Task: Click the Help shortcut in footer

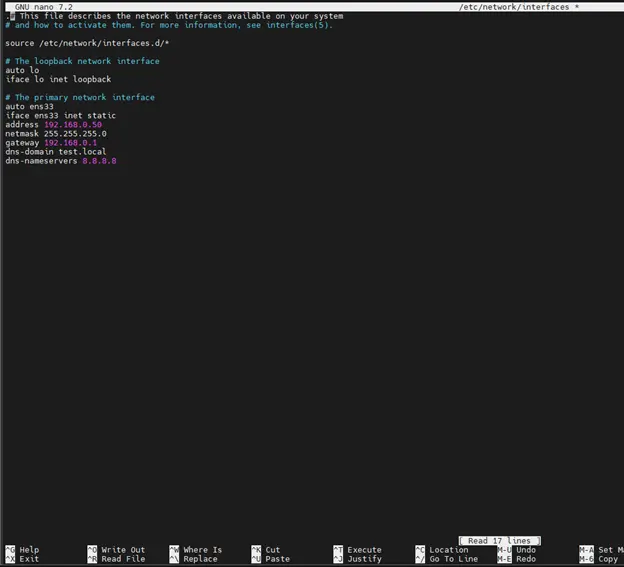Action: pyautogui.click(x=29, y=550)
